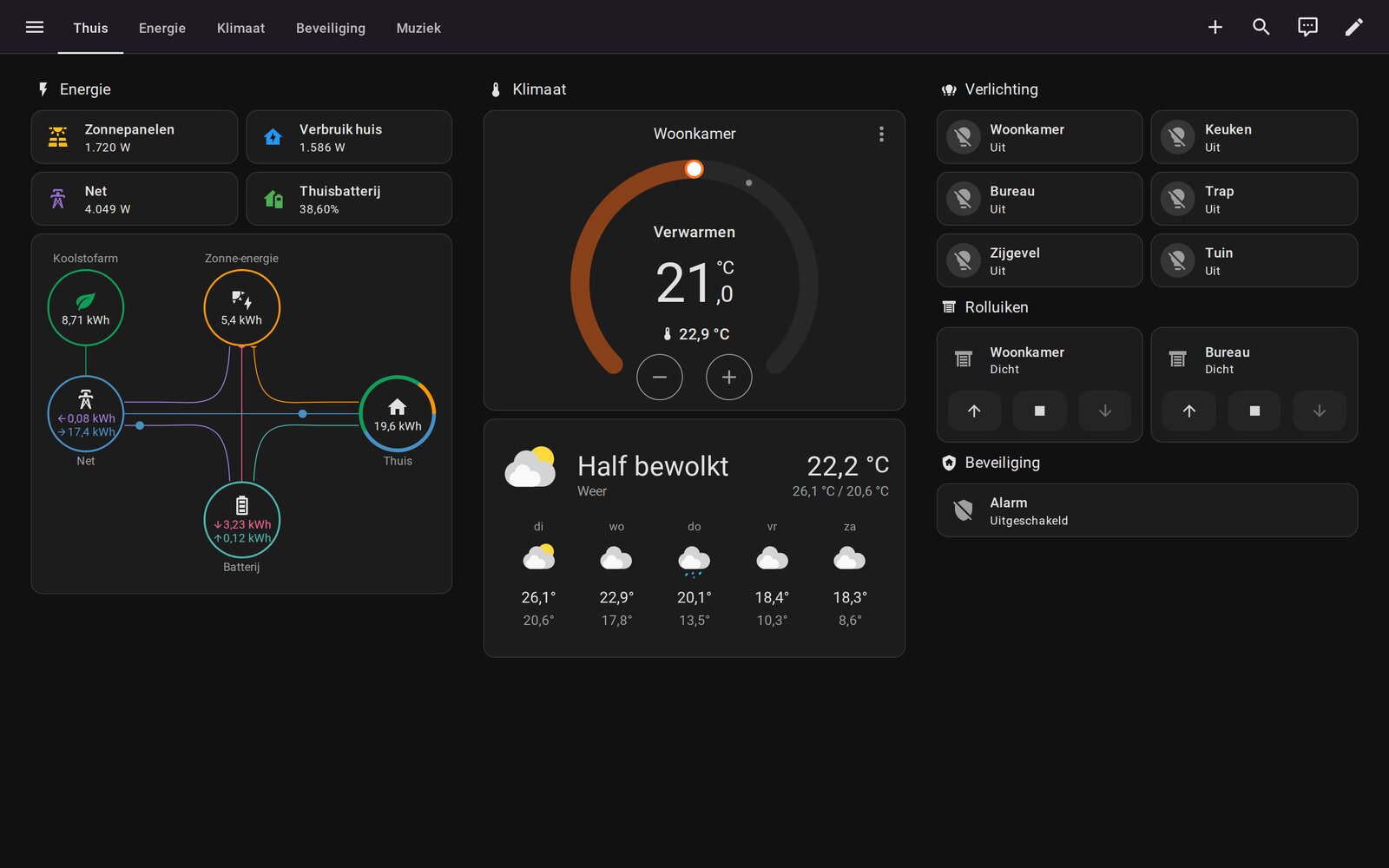
Task: Click the Energie section heading
Action: tap(85, 89)
